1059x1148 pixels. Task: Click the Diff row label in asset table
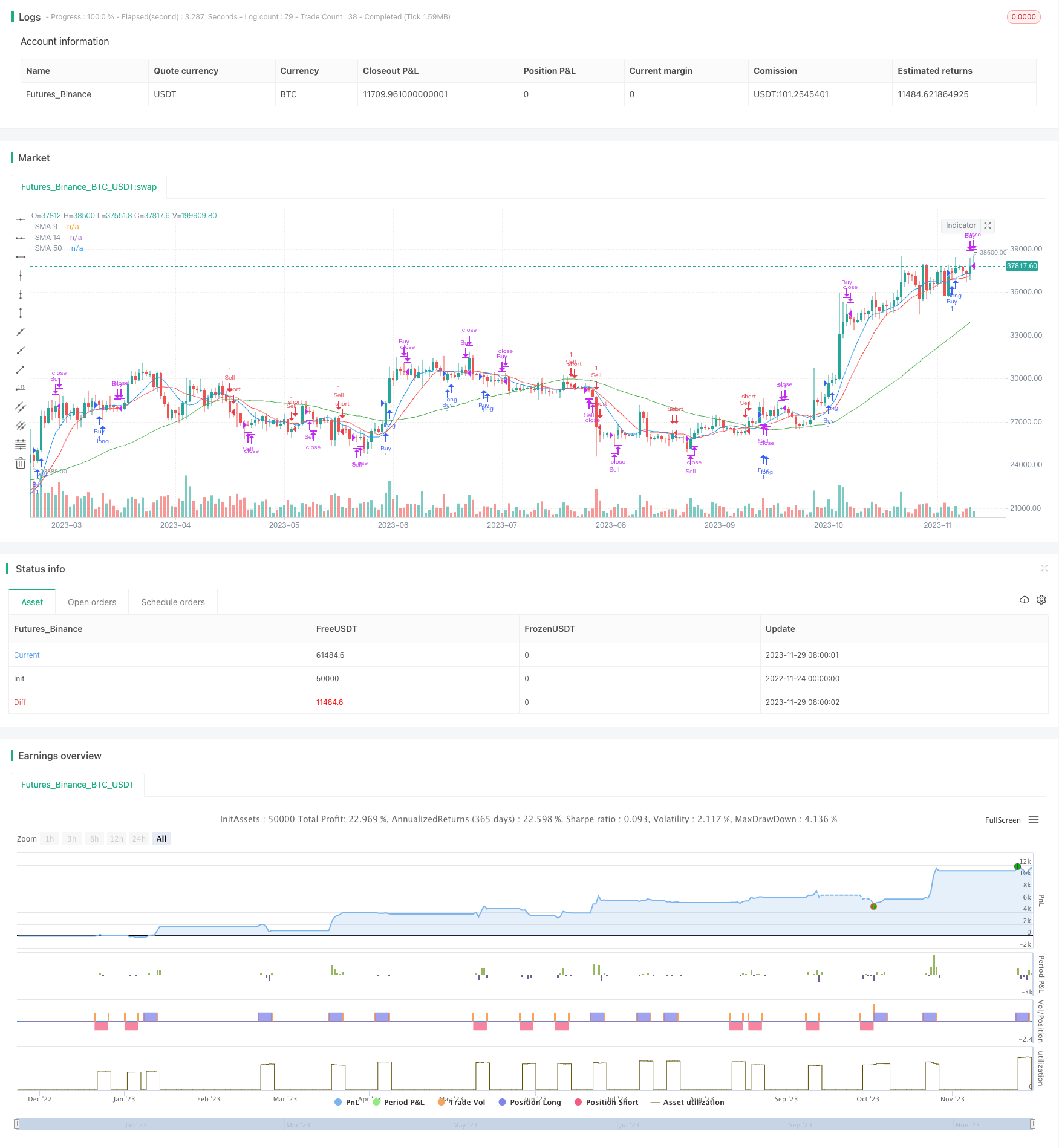[20, 702]
